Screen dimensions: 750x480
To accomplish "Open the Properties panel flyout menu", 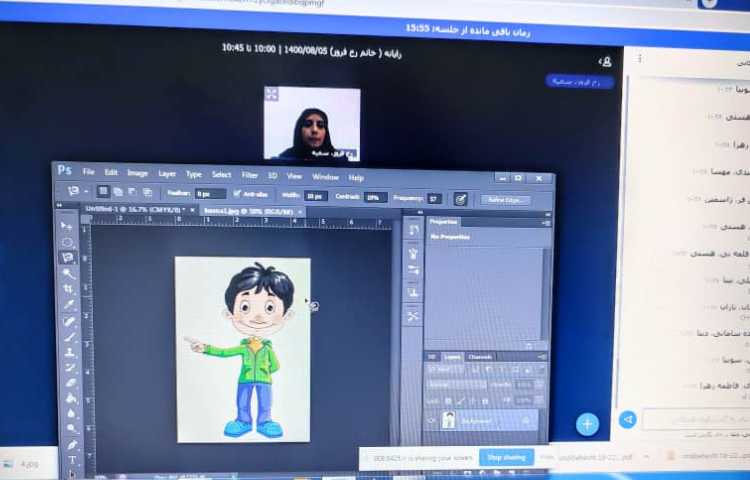I will [x=545, y=223].
